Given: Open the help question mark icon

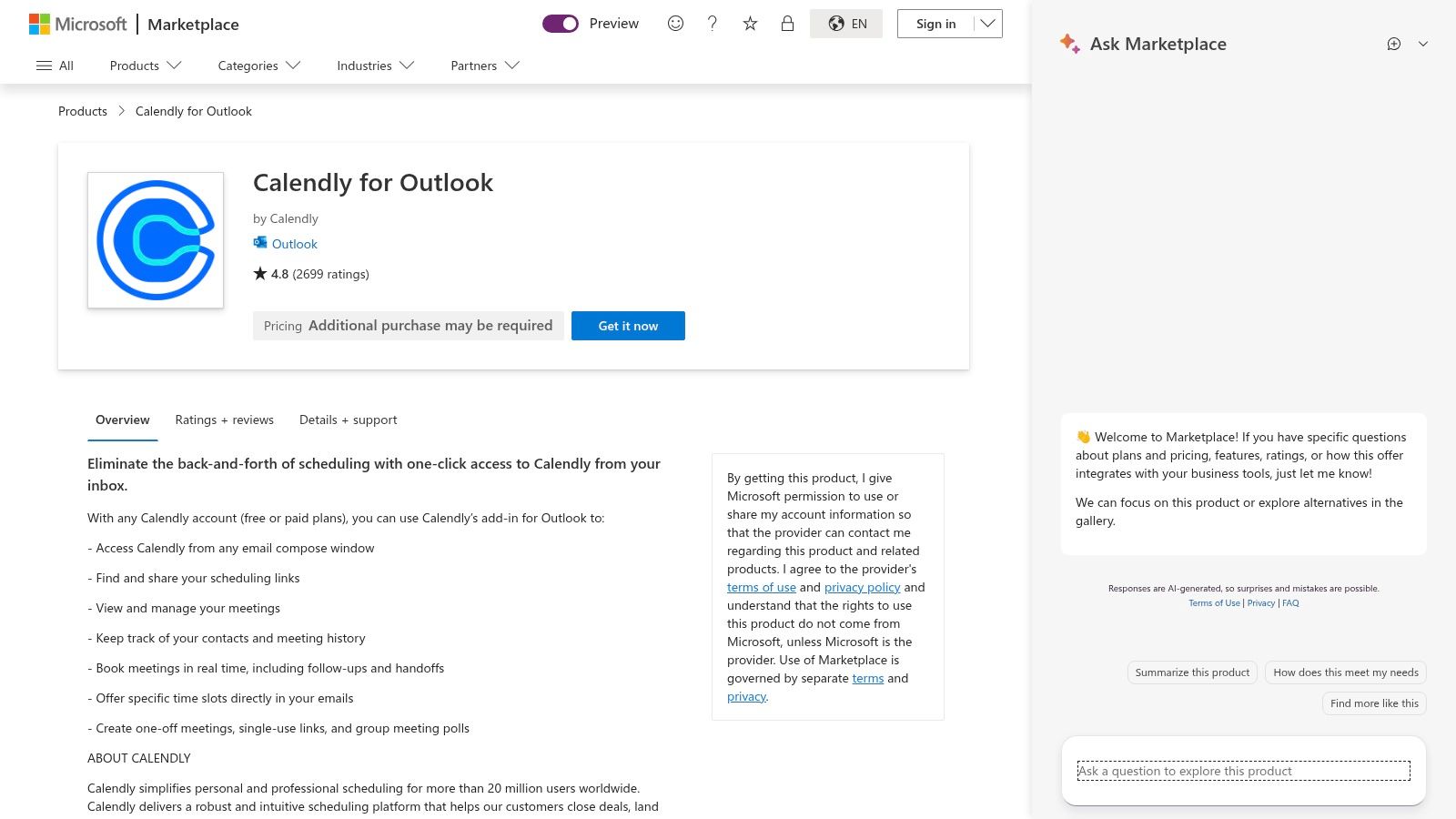Looking at the screenshot, I should tap(713, 24).
